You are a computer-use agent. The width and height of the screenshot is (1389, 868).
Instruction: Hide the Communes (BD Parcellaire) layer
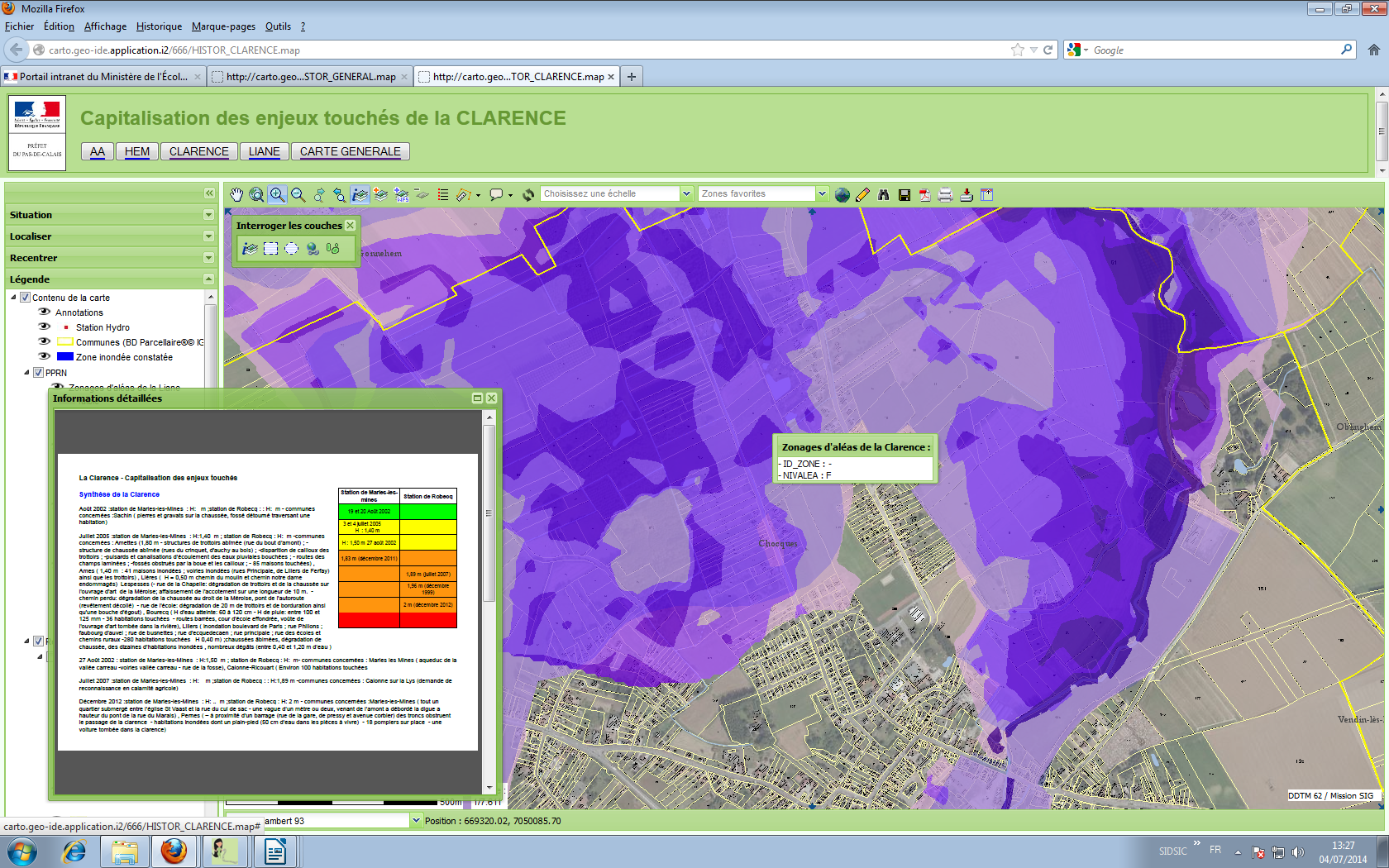[x=45, y=341]
